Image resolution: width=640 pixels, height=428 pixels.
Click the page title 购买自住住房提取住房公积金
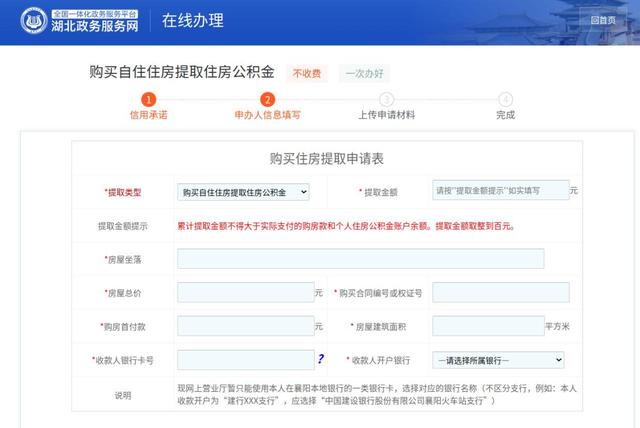point(182,72)
